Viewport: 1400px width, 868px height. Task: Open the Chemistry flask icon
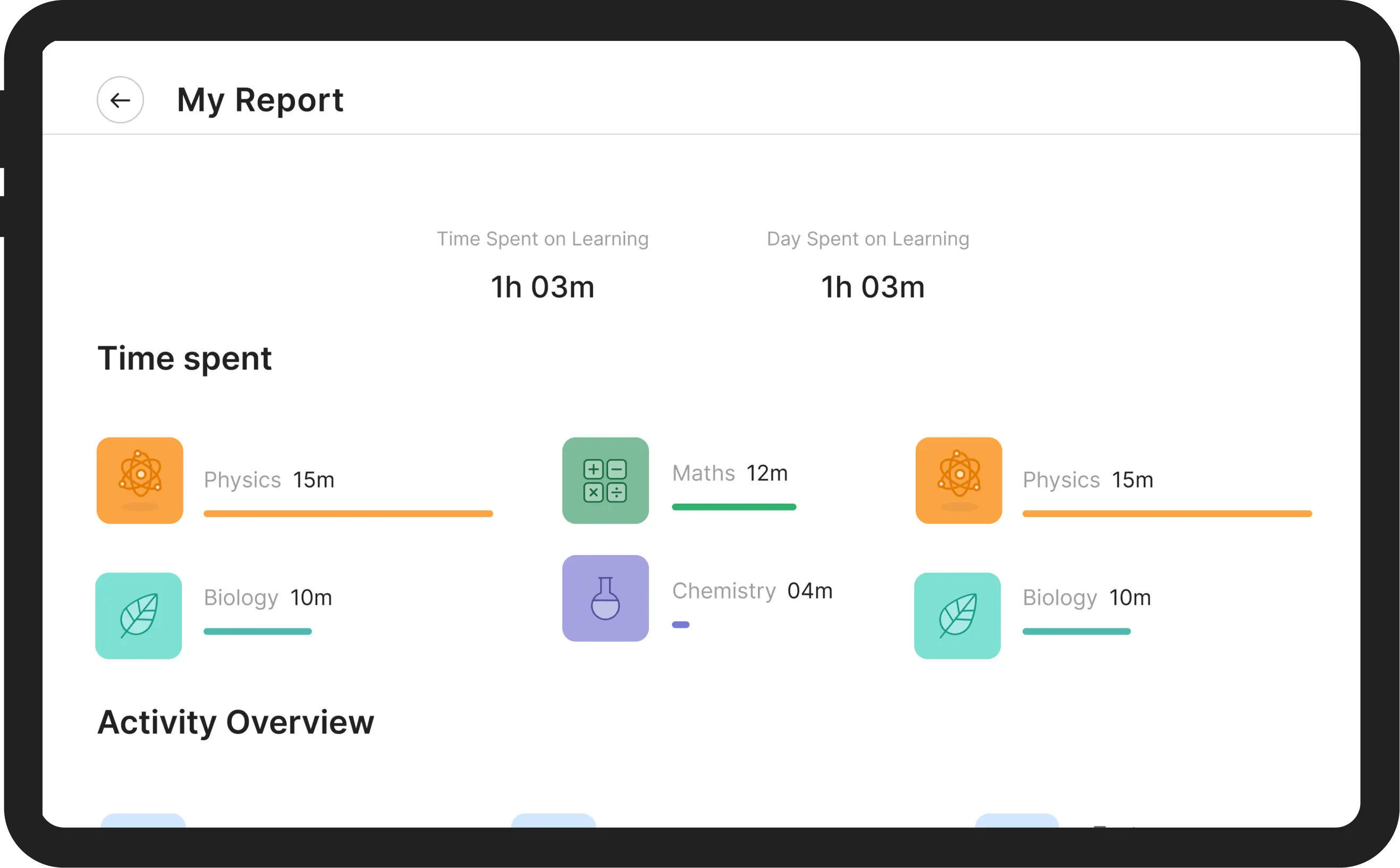pos(605,598)
